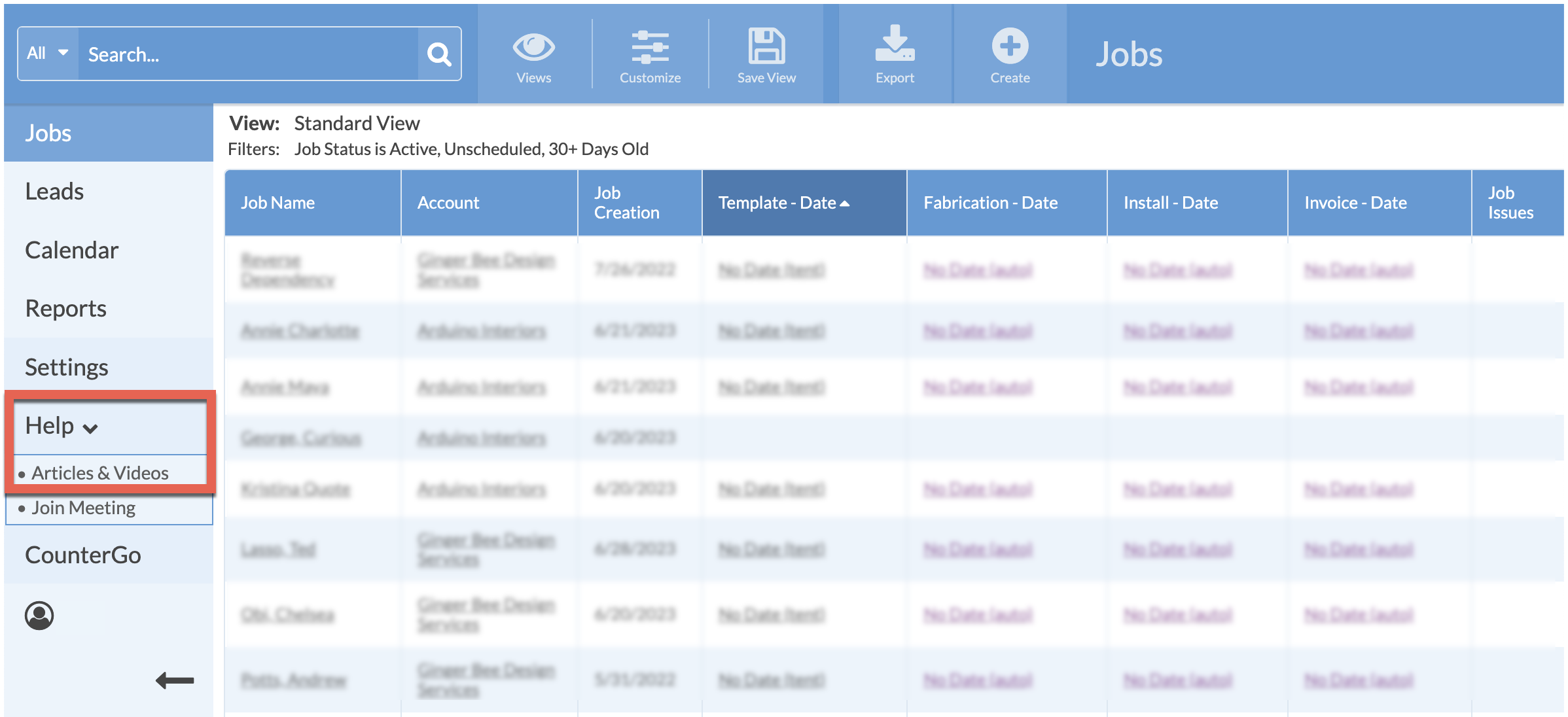
Task: Open Articles & Videos help link
Action: 100,472
